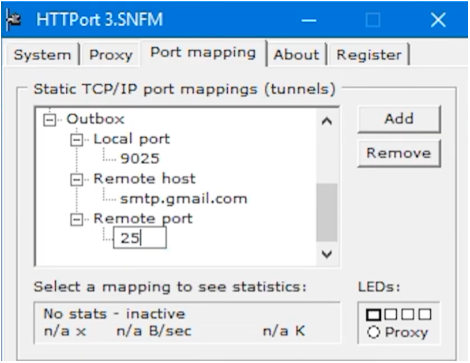Select the Remote host tree label
Image resolution: width=470 pixels, height=363 pixels.
pos(144,179)
